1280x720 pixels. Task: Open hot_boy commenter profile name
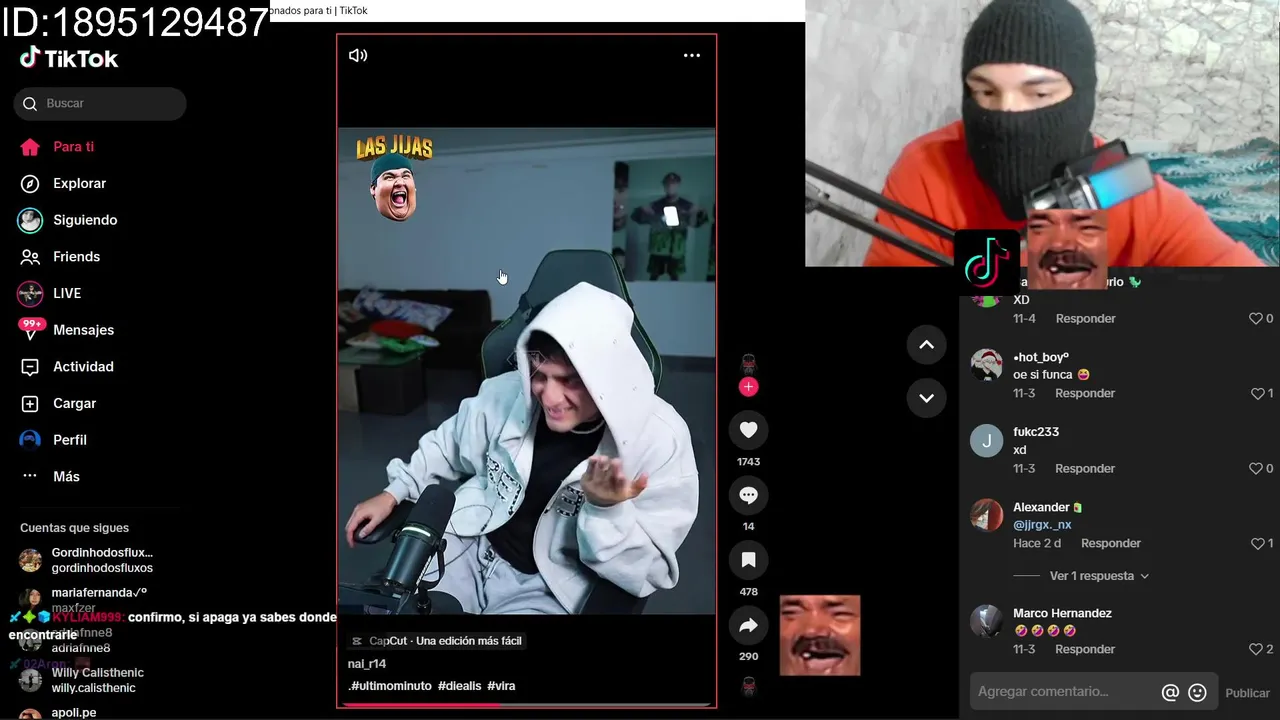[x=1041, y=357]
